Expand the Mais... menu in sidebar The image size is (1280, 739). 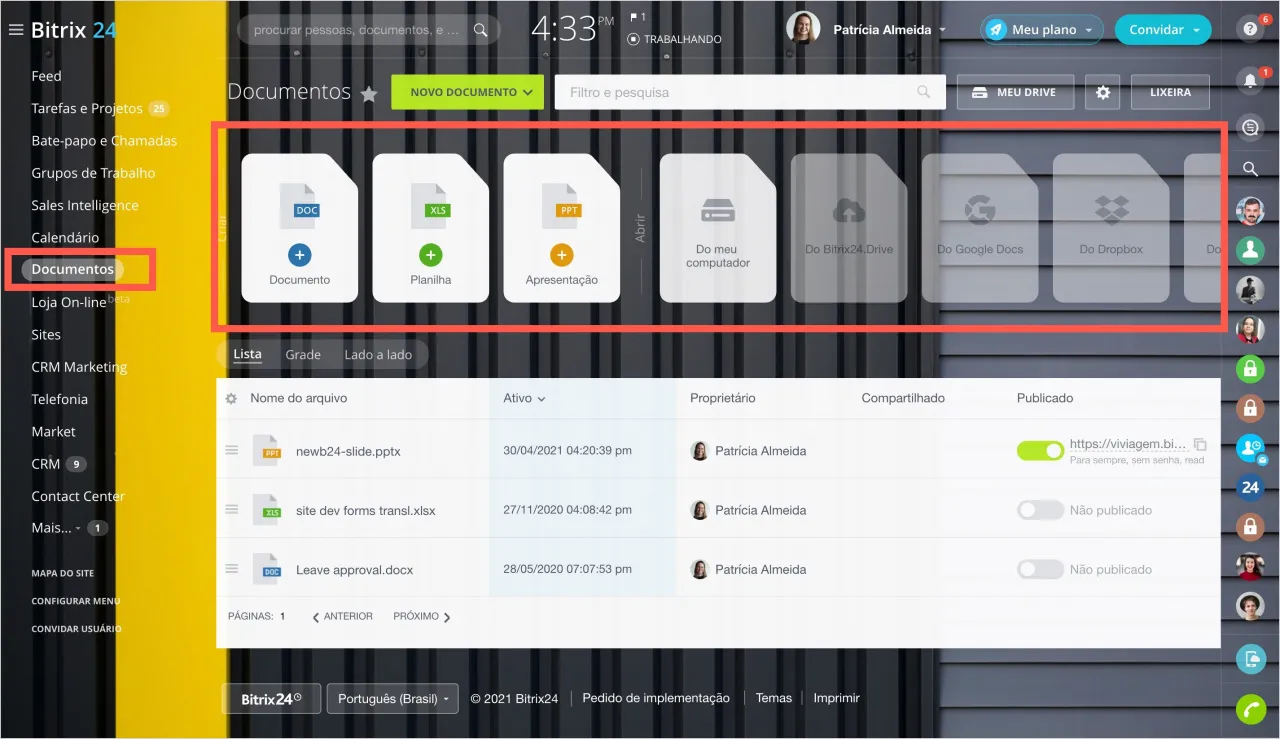tap(56, 528)
